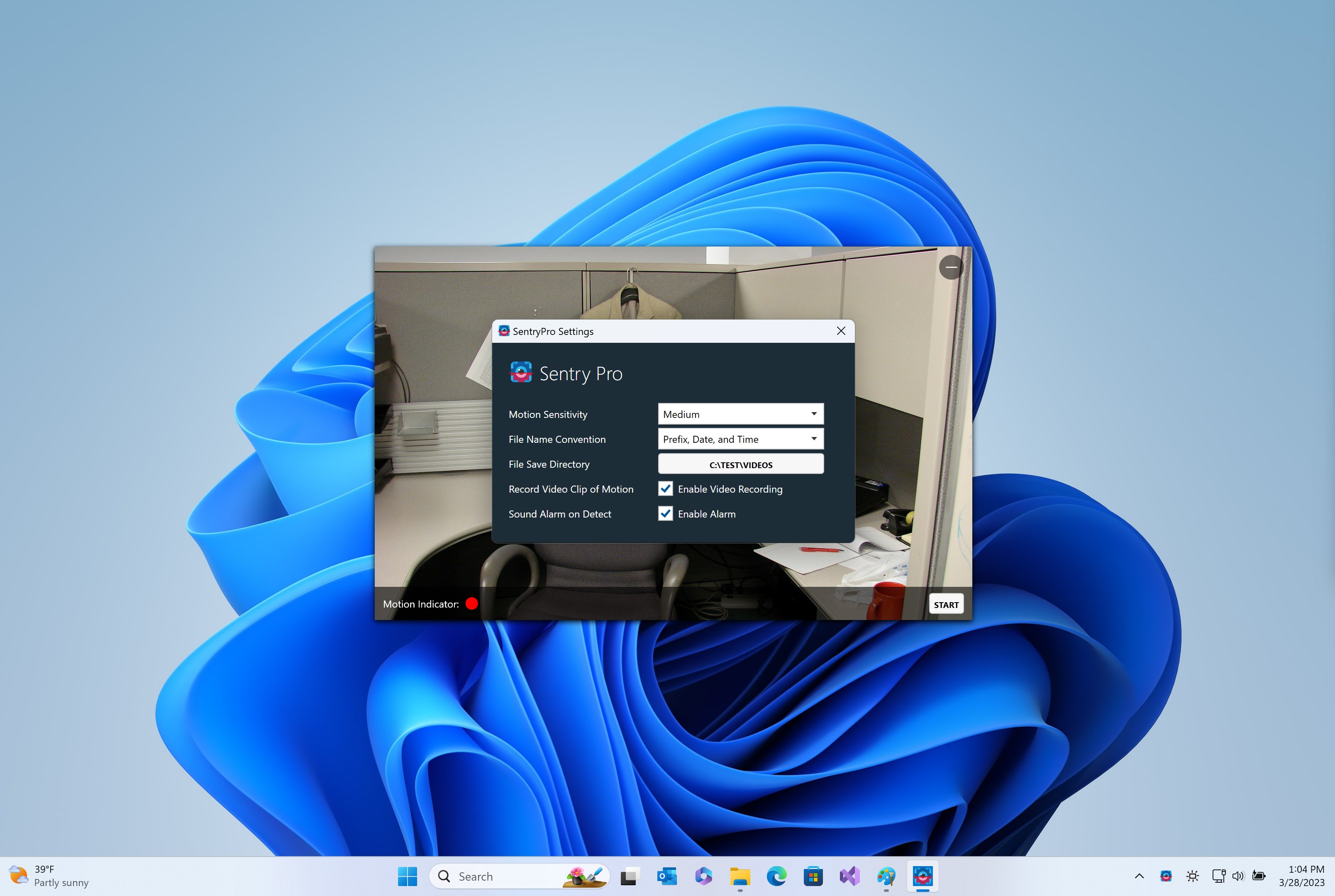This screenshot has height=896, width=1335.
Task: Open File Explorer from the taskbar
Action: (x=740, y=876)
